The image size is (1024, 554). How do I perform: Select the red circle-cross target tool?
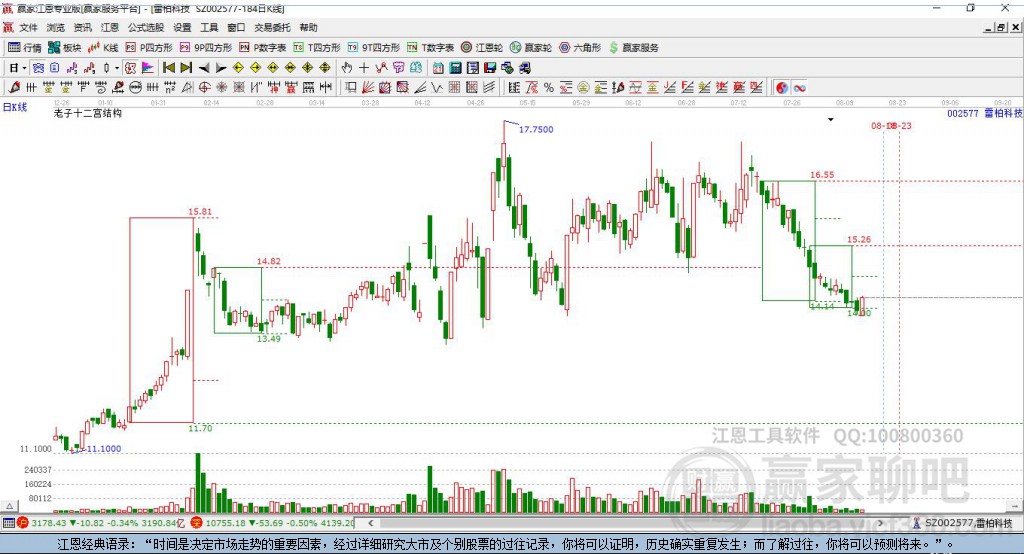tap(204, 88)
